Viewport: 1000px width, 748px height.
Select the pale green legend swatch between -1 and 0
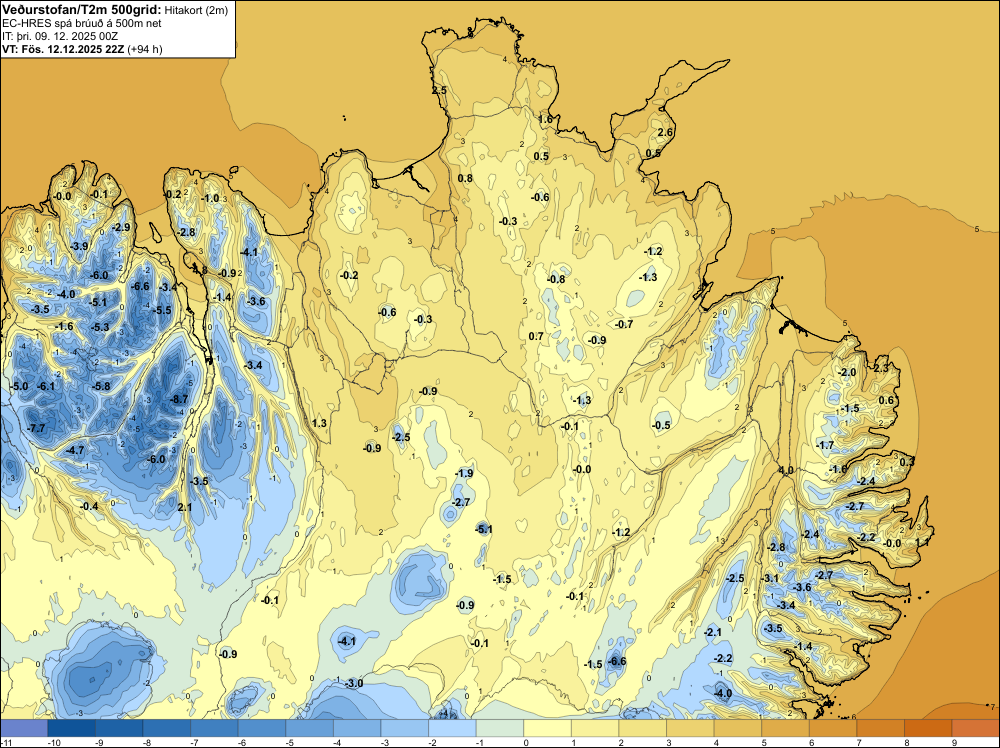499,728
